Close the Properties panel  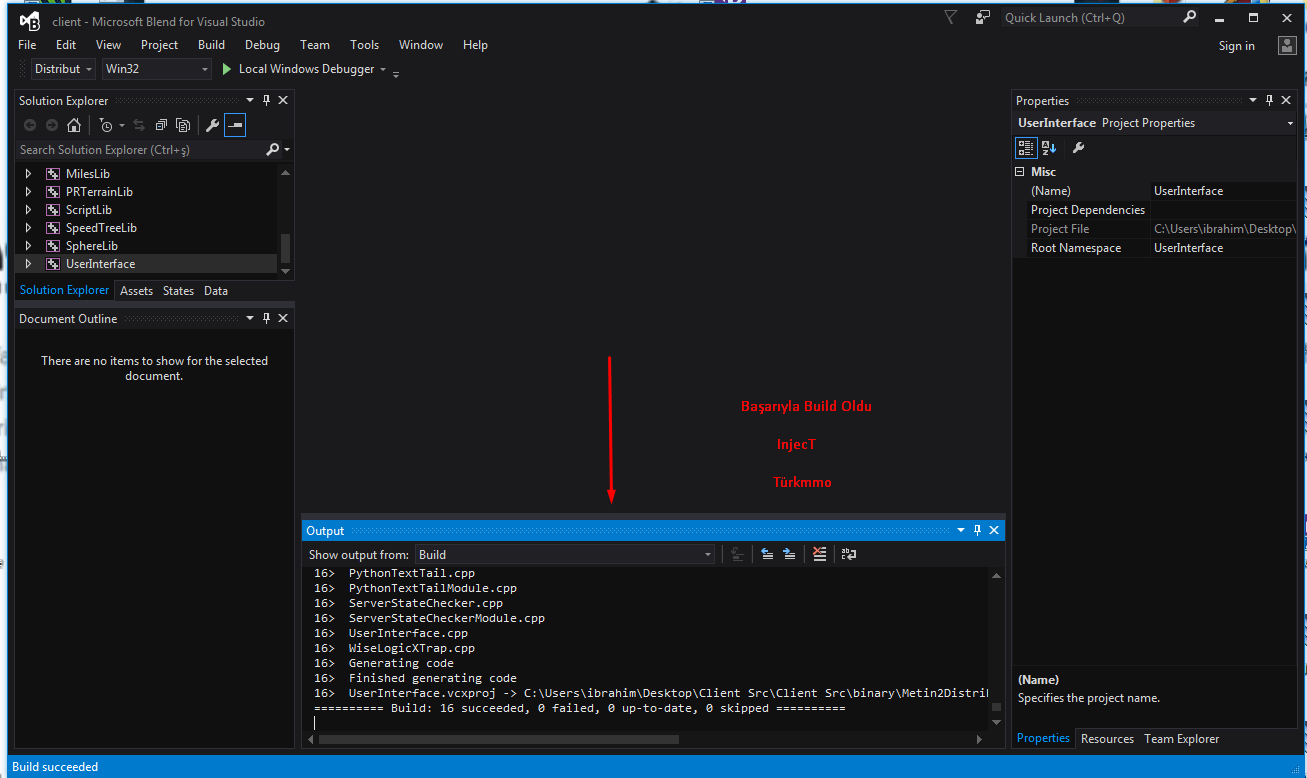pyautogui.click(x=1286, y=100)
